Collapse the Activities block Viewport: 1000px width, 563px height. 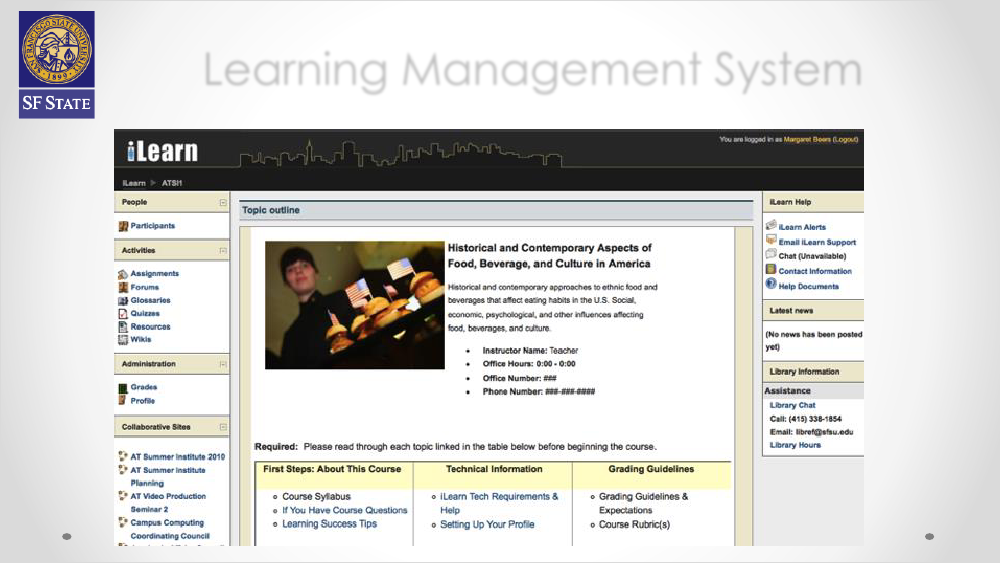tap(223, 251)
